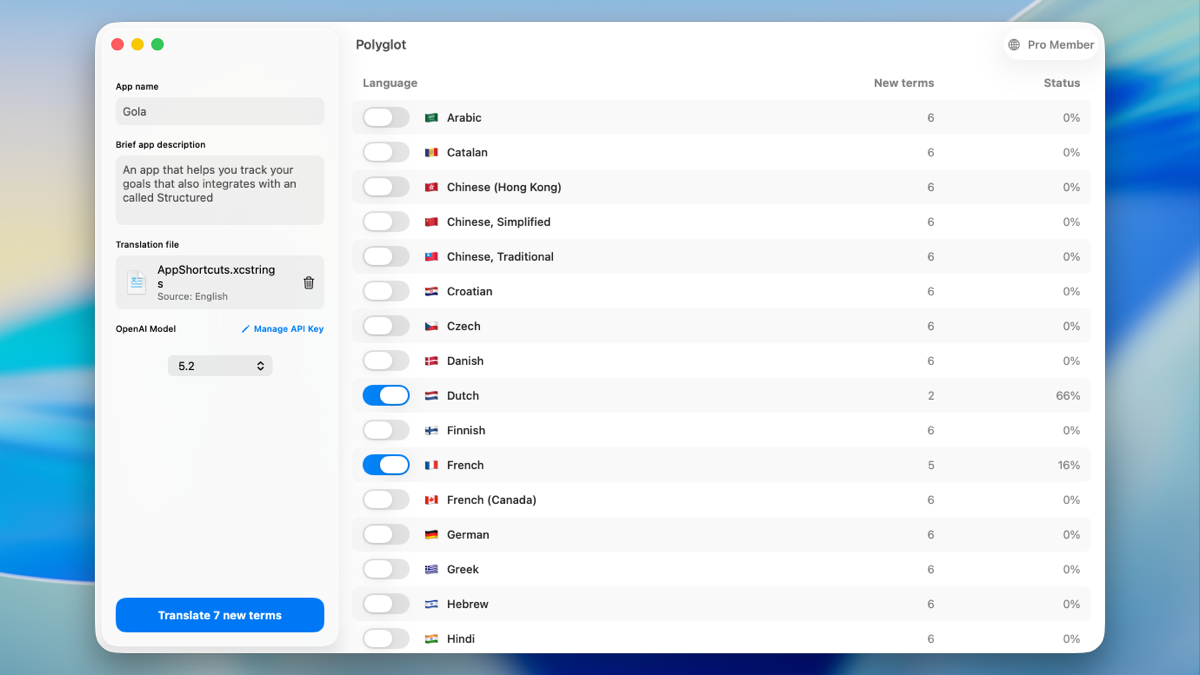The height and width of the screenshot is (675, 1200).
Task: Click the stepper arrows on the 5.2 selector
Action: click(260, 365)
